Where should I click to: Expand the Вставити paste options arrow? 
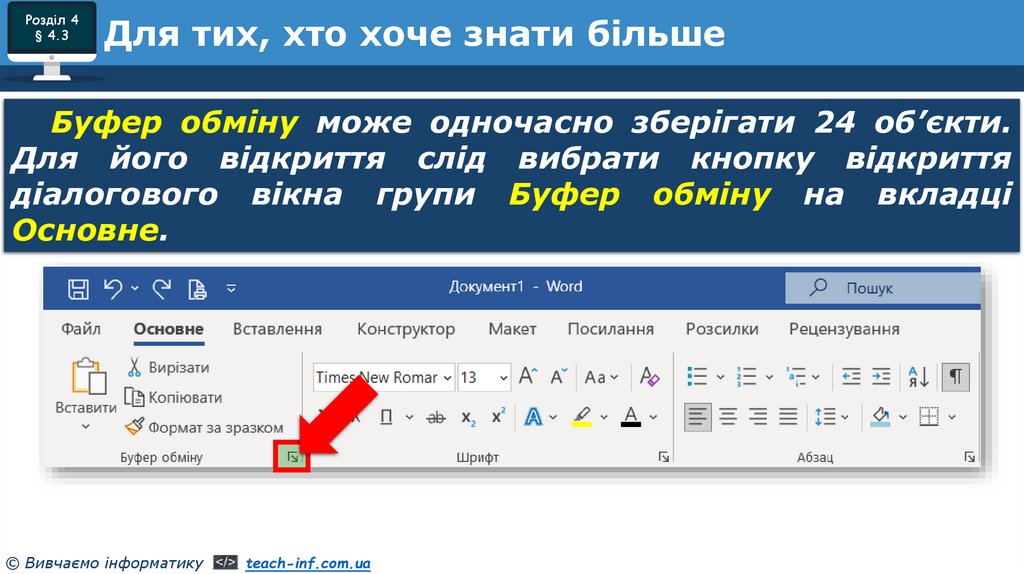(86, 426)
